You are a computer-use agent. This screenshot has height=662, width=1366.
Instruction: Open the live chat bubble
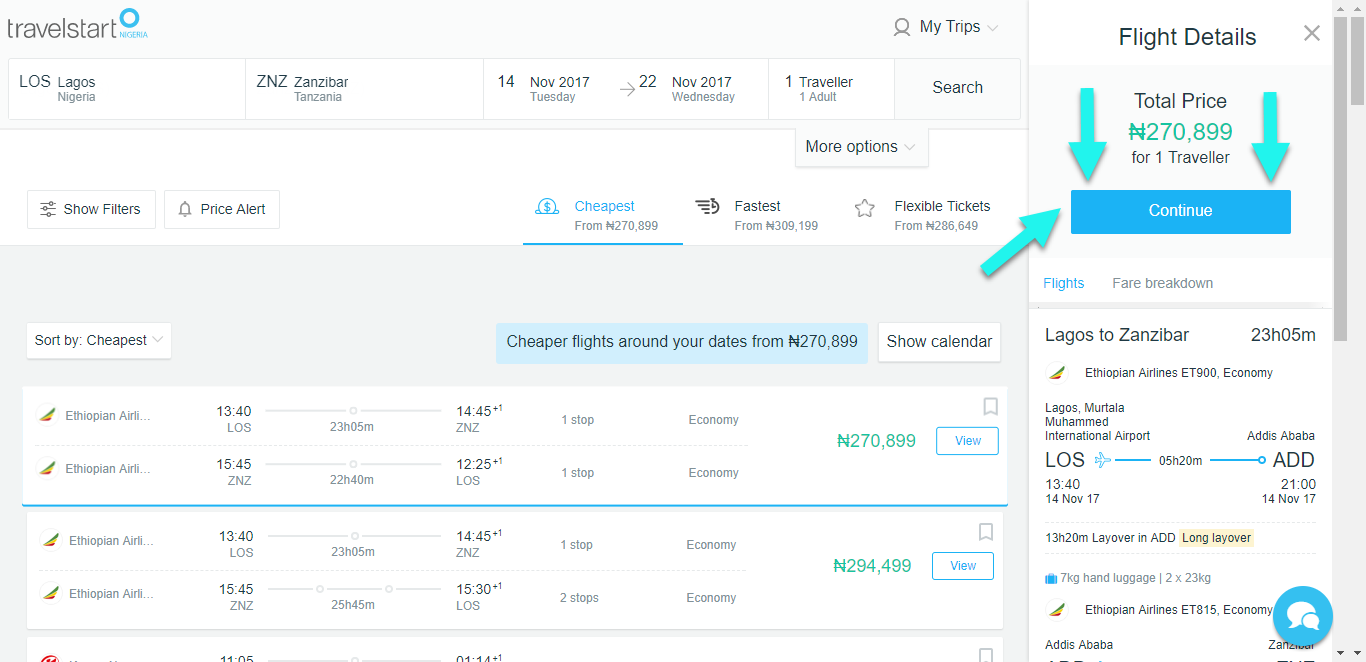pos(1303,616)
